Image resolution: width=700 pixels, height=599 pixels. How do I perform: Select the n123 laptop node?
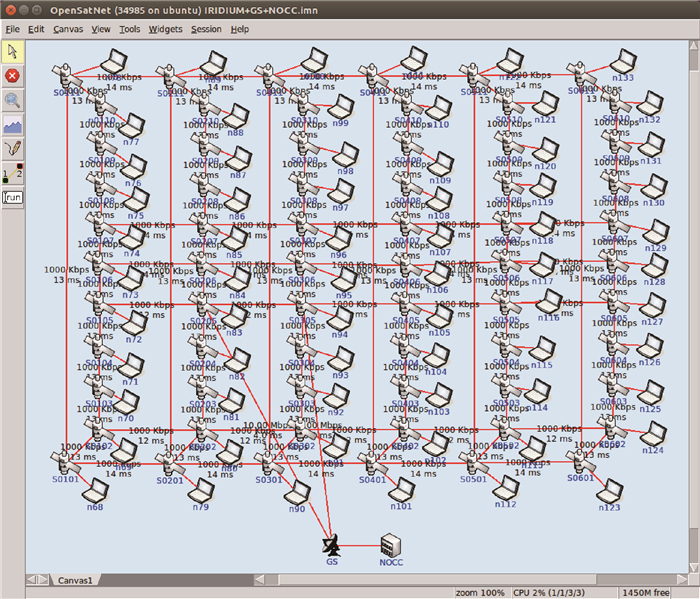pos(610,490)
